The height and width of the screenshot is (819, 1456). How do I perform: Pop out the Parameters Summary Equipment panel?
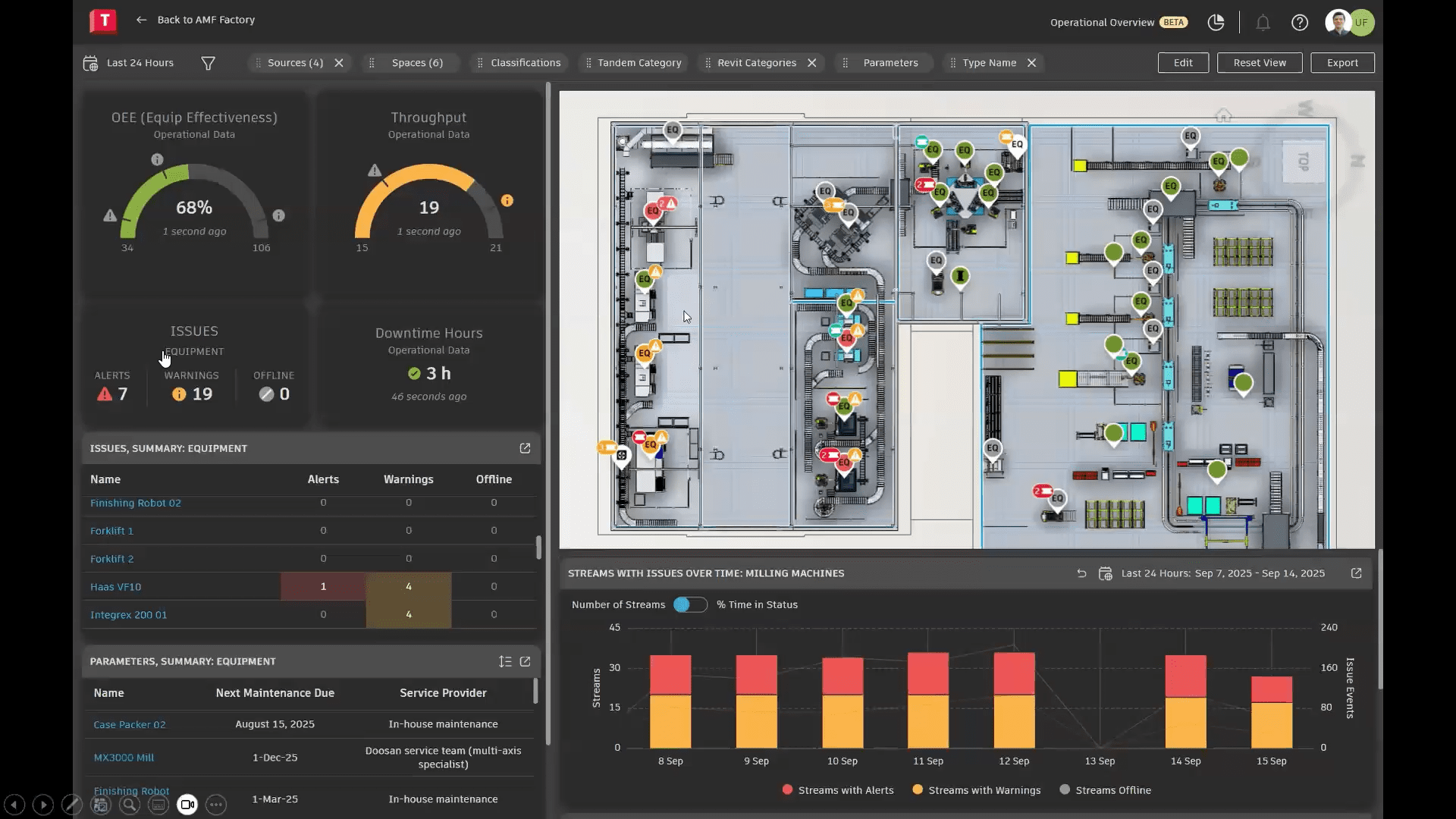[x=525, y=661]
